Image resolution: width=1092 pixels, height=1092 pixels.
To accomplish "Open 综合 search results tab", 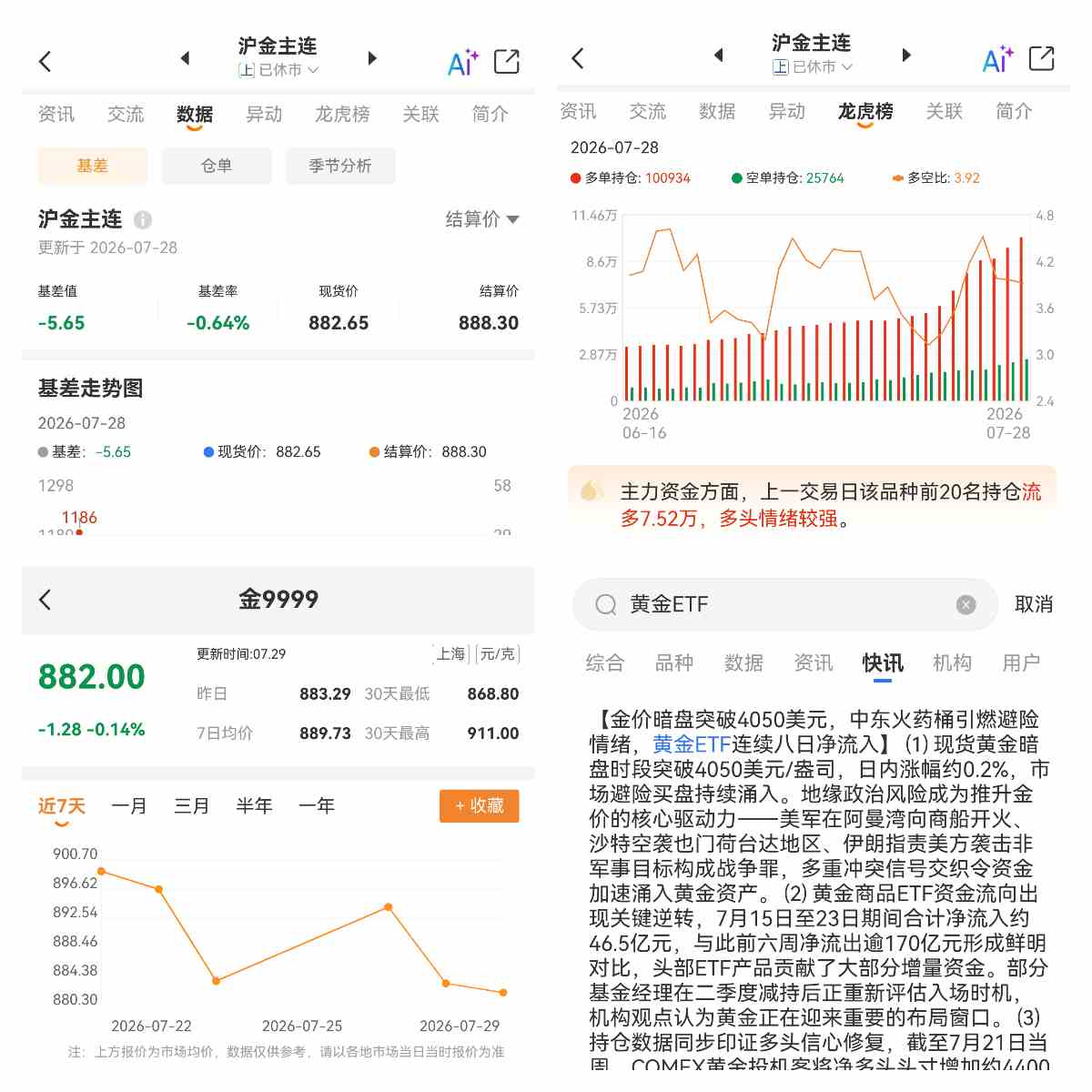I will (x=605, y=663).
